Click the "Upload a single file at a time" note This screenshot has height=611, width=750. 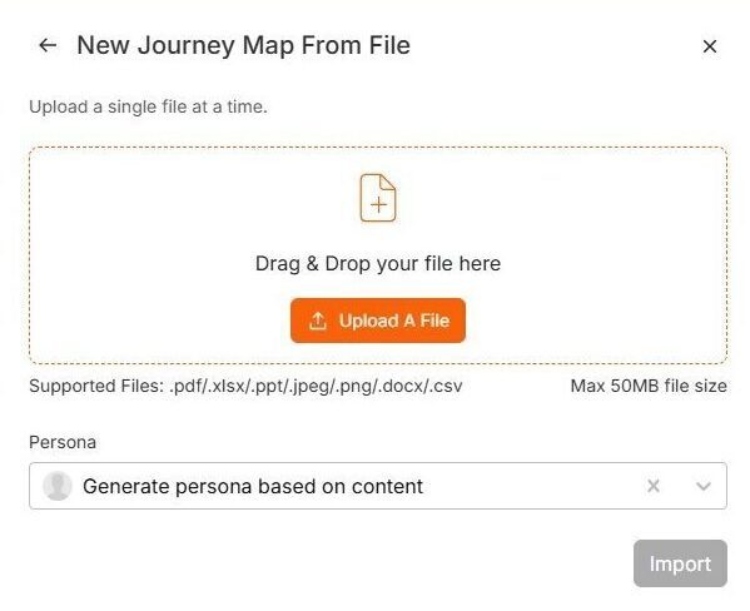click(x=148, y=106)
